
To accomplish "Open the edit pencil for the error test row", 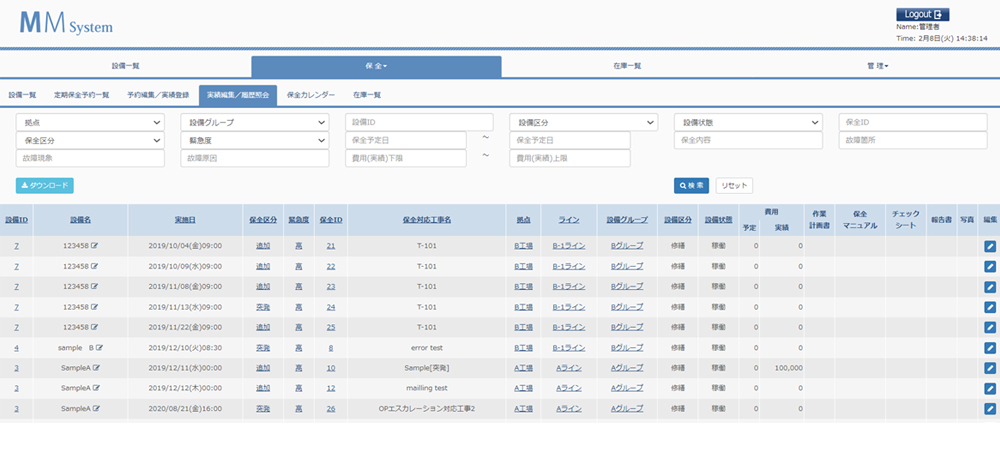I will click(x=989, y=348).
